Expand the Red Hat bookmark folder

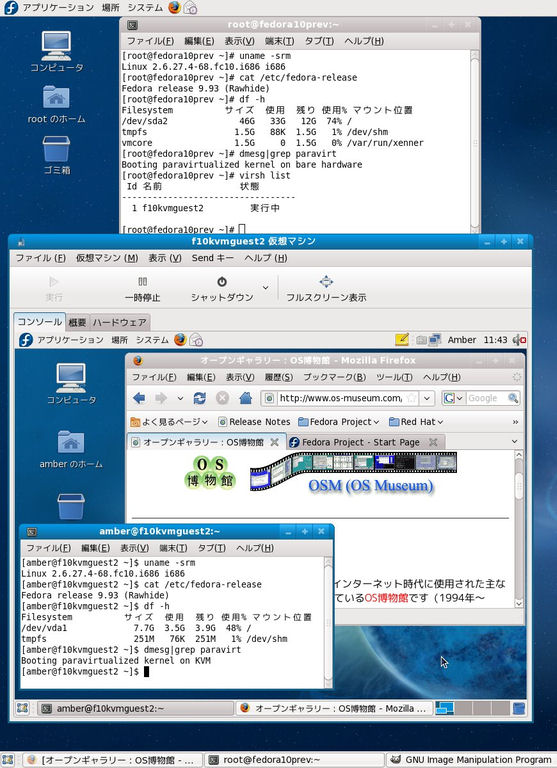[x=415, y=422]
